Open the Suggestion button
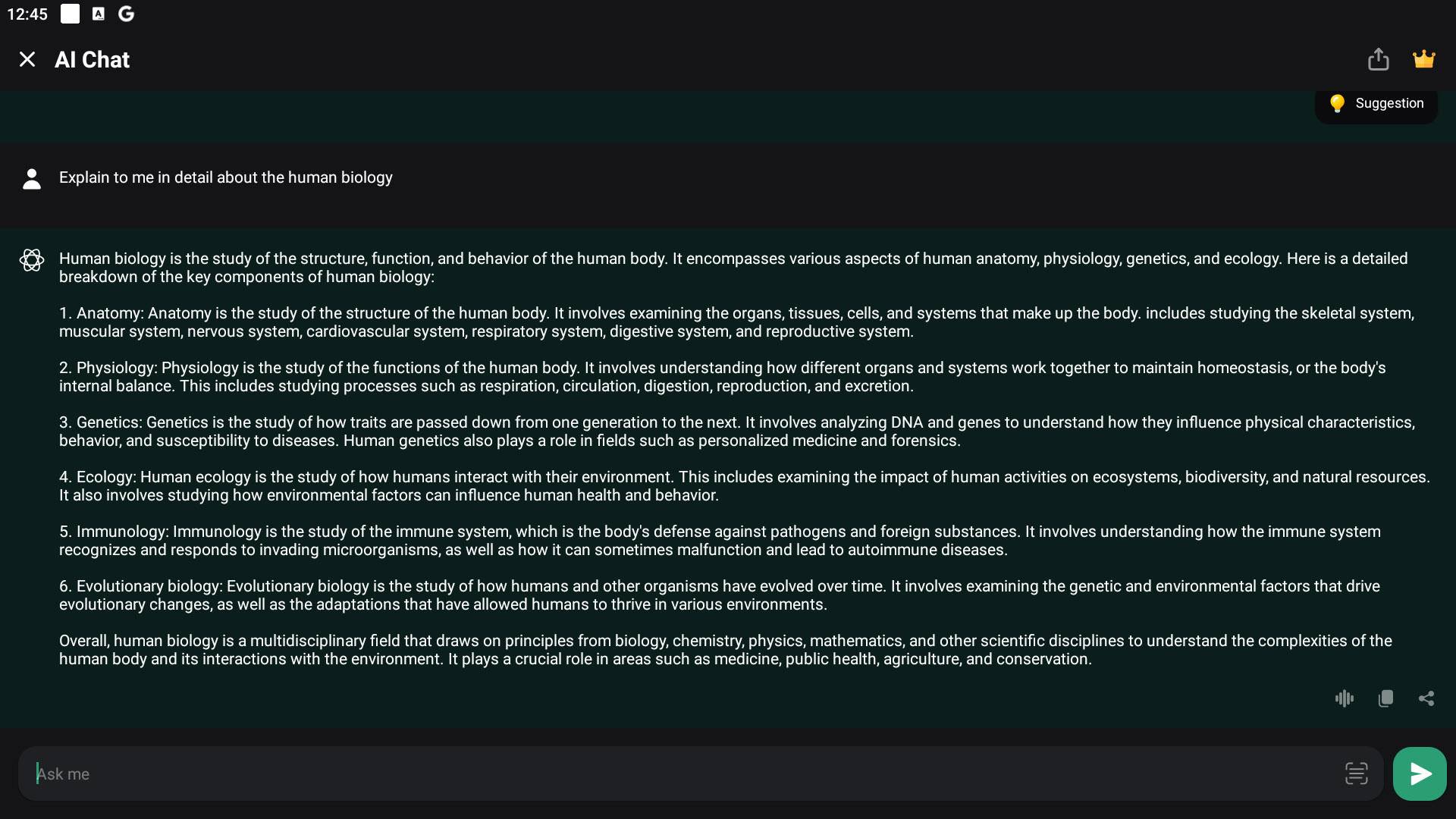 pyautogui.click(x=1376, y=104)
